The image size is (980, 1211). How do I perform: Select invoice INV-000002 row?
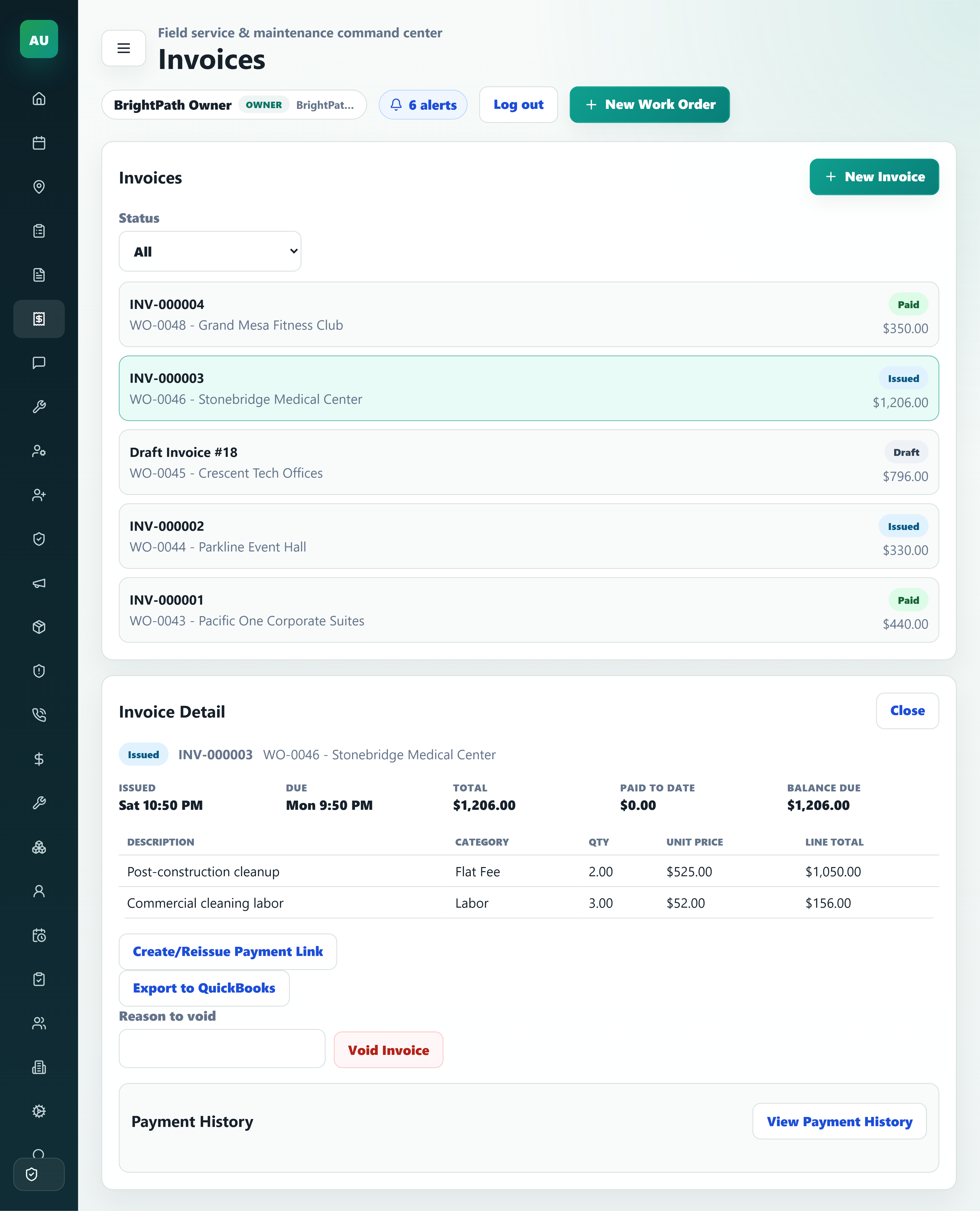[x=528, y=536]
